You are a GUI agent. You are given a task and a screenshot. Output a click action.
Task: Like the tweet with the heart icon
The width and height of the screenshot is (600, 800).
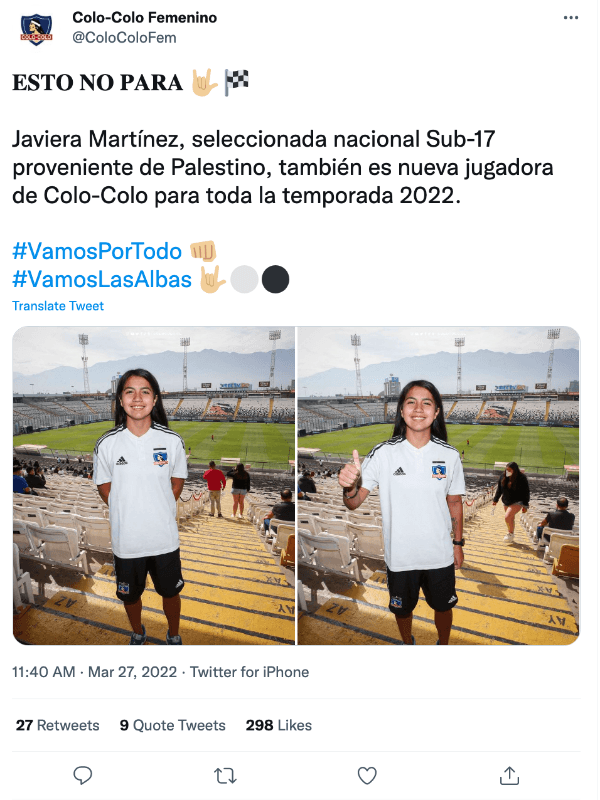[367, 776]
